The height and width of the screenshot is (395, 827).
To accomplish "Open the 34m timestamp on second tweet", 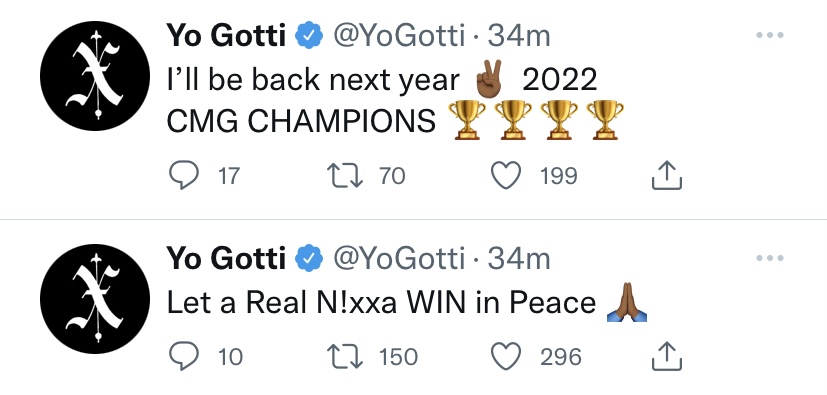I will pos(518,259).
